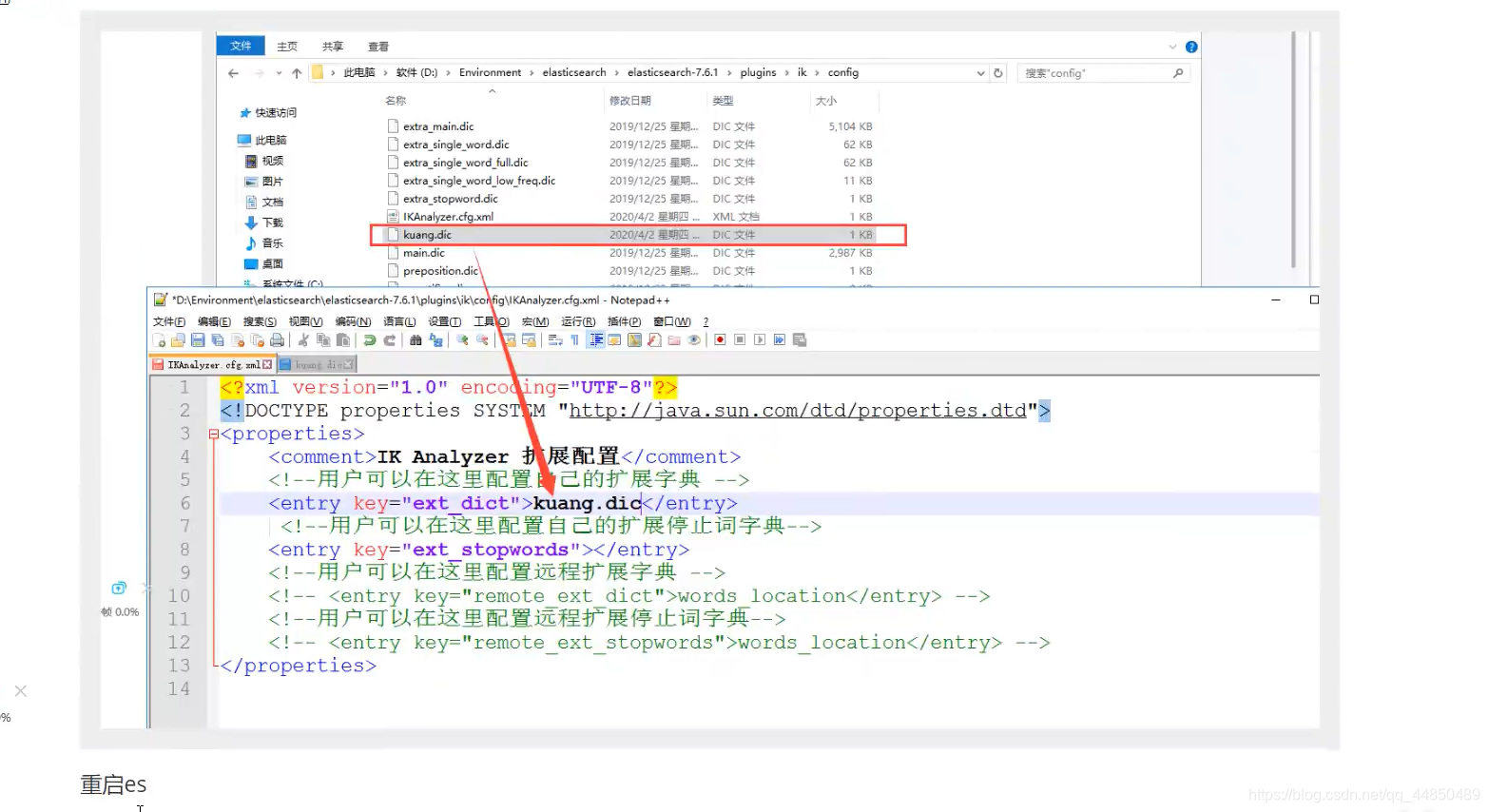Click the Playback macro icon
Viewport: 1489px width, 812px height.
pos(760,340)
